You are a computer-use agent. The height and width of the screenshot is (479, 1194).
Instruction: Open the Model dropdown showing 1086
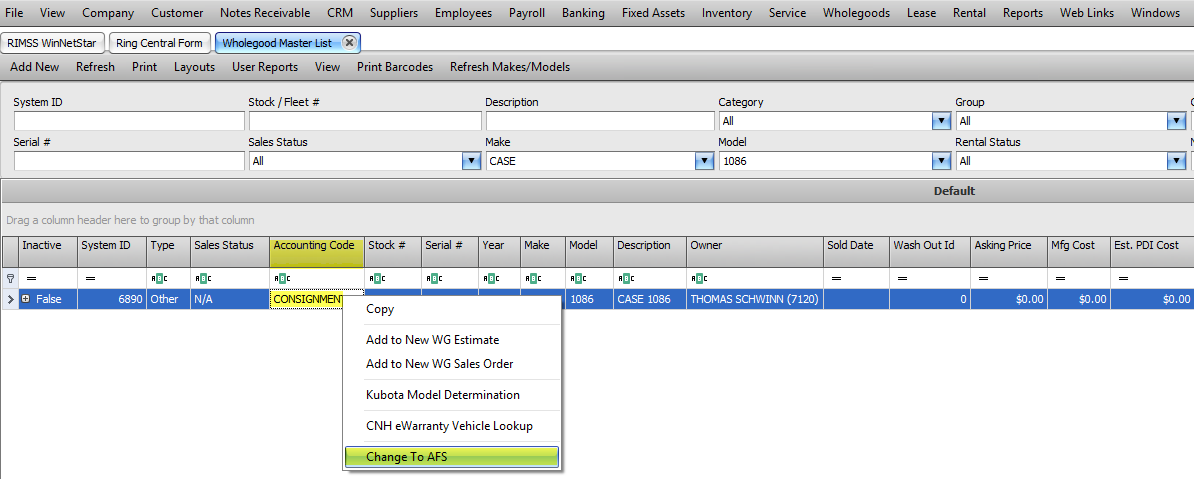(x=942, y=161)
